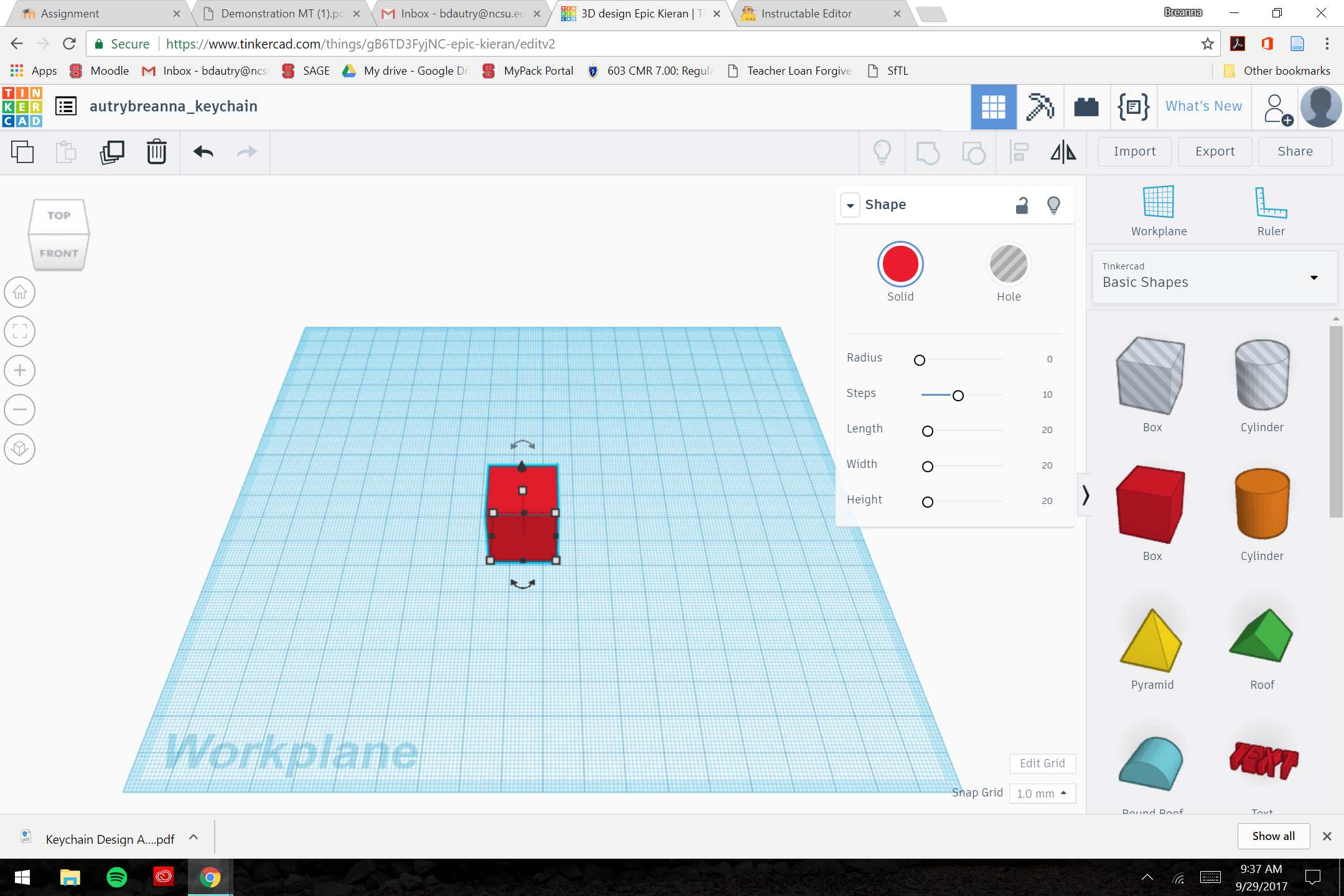Image resolution: width=1344 pixels, height=896 pixels.
Task: Click the Show all button
Action: [1272, 836]
